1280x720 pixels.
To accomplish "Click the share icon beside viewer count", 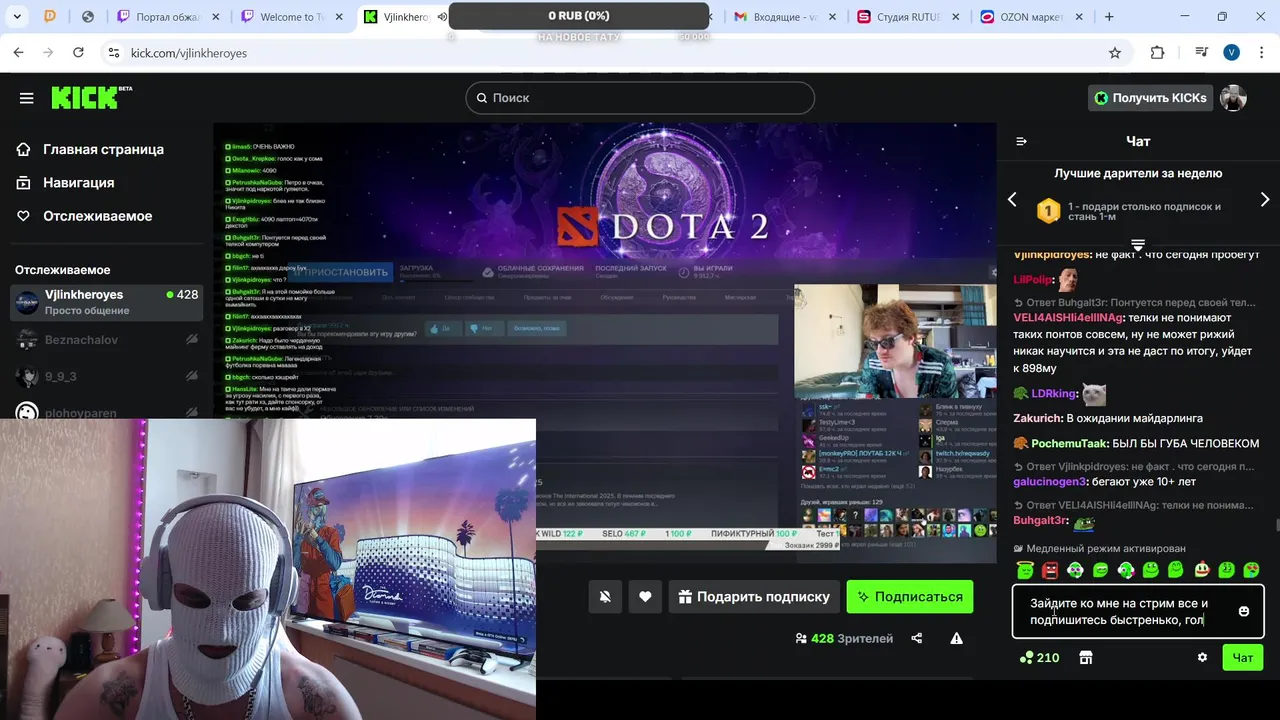I will [917, 638].
